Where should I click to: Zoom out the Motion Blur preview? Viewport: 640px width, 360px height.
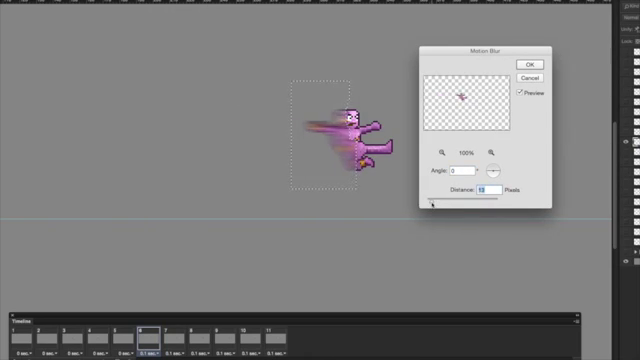point(442,153)
